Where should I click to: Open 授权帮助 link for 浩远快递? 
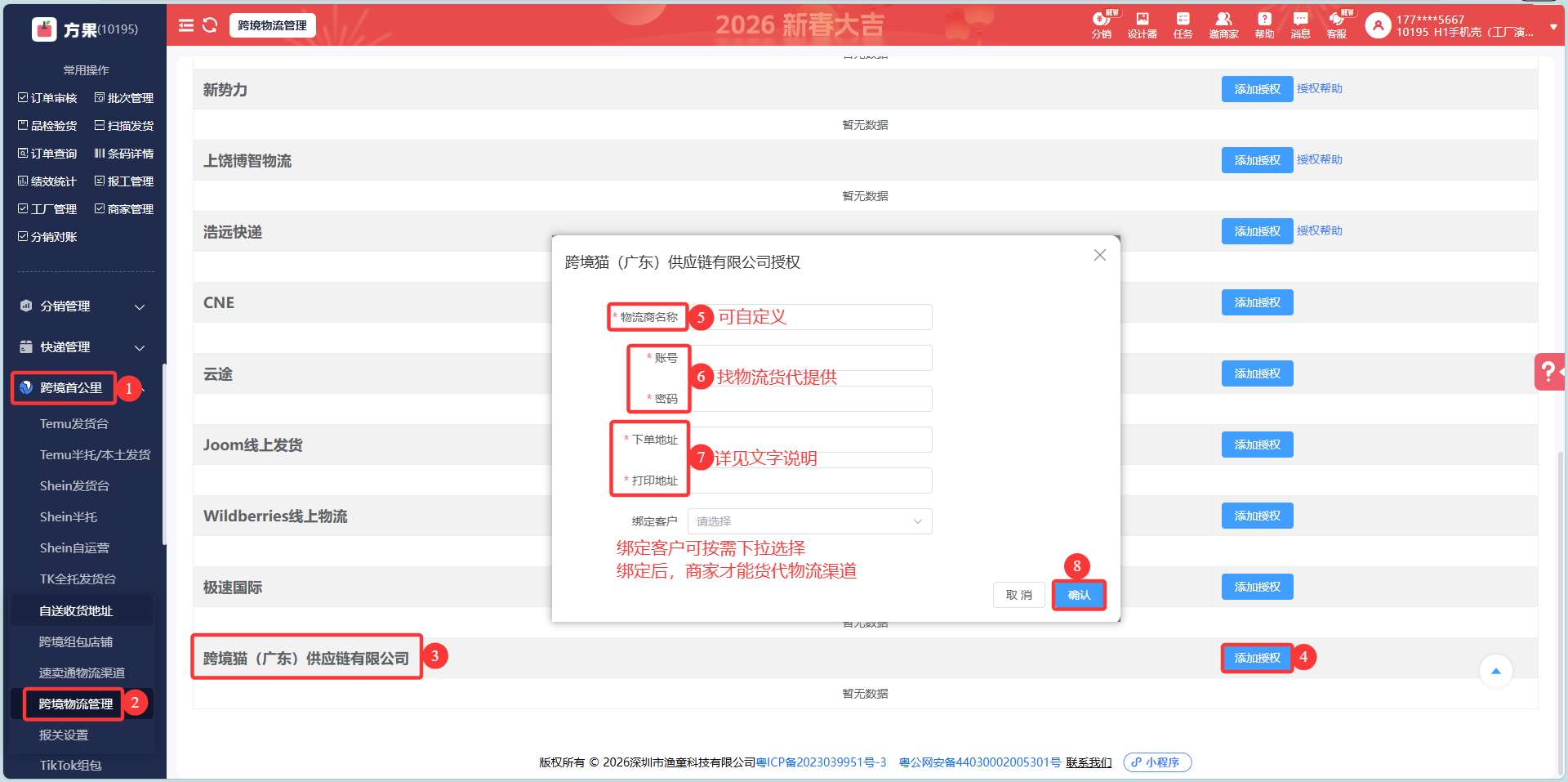click(1320, 230)
